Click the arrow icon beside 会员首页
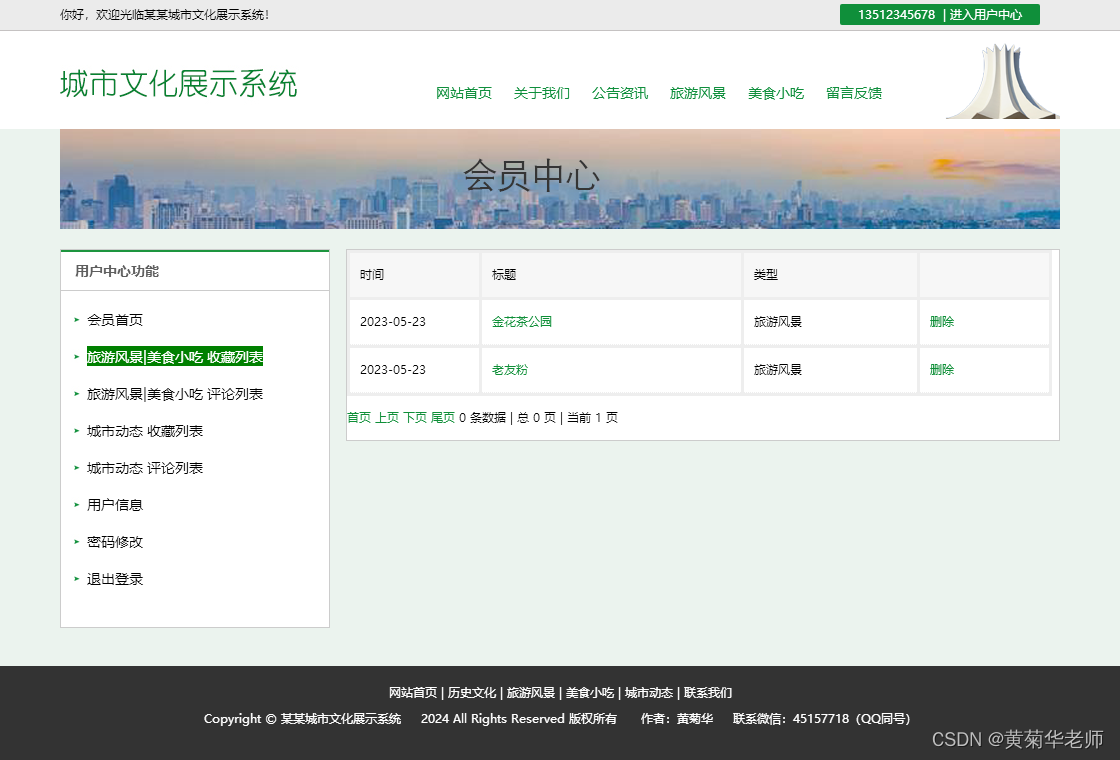 point(76,320)
